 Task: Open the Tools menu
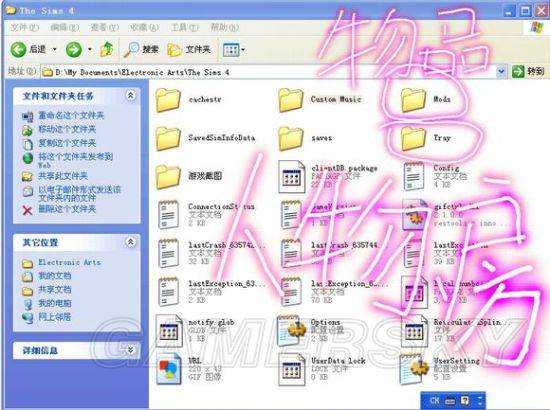pos(185,27)
